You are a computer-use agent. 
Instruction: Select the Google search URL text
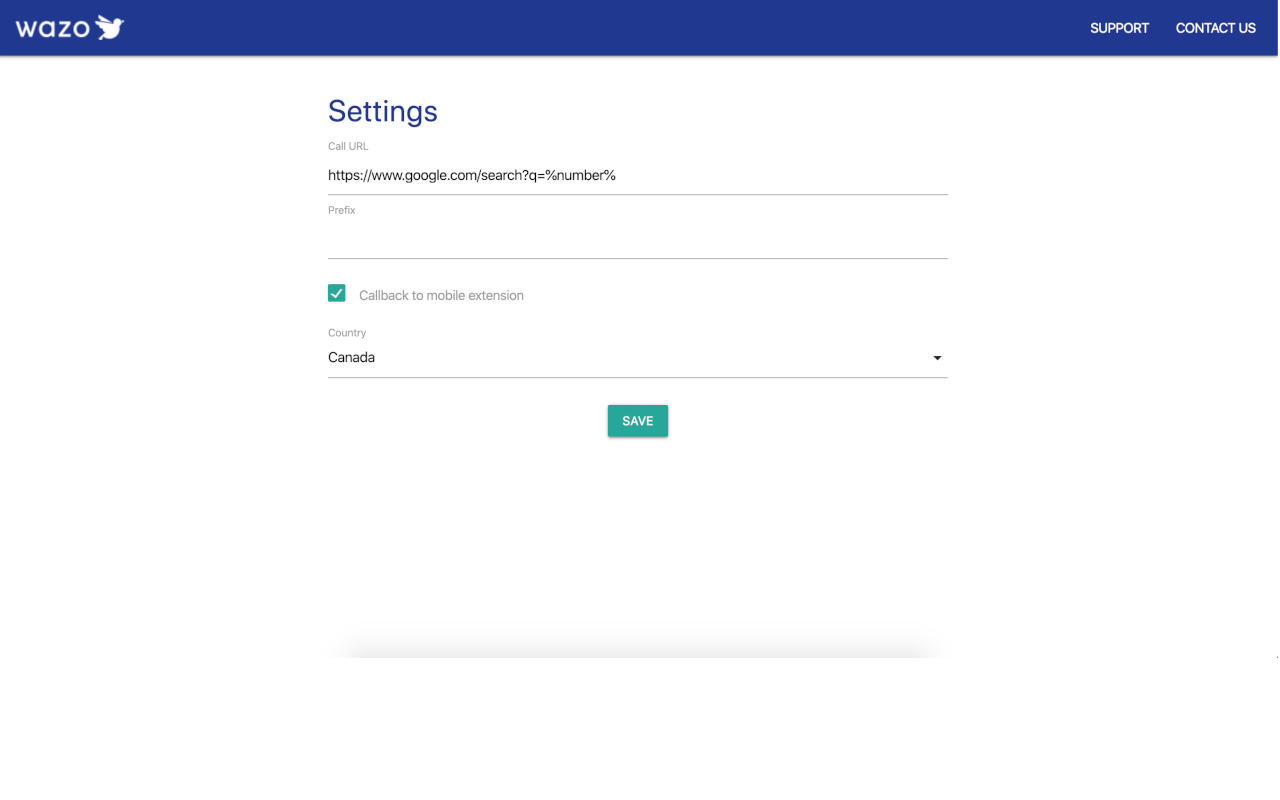(472, 175)
